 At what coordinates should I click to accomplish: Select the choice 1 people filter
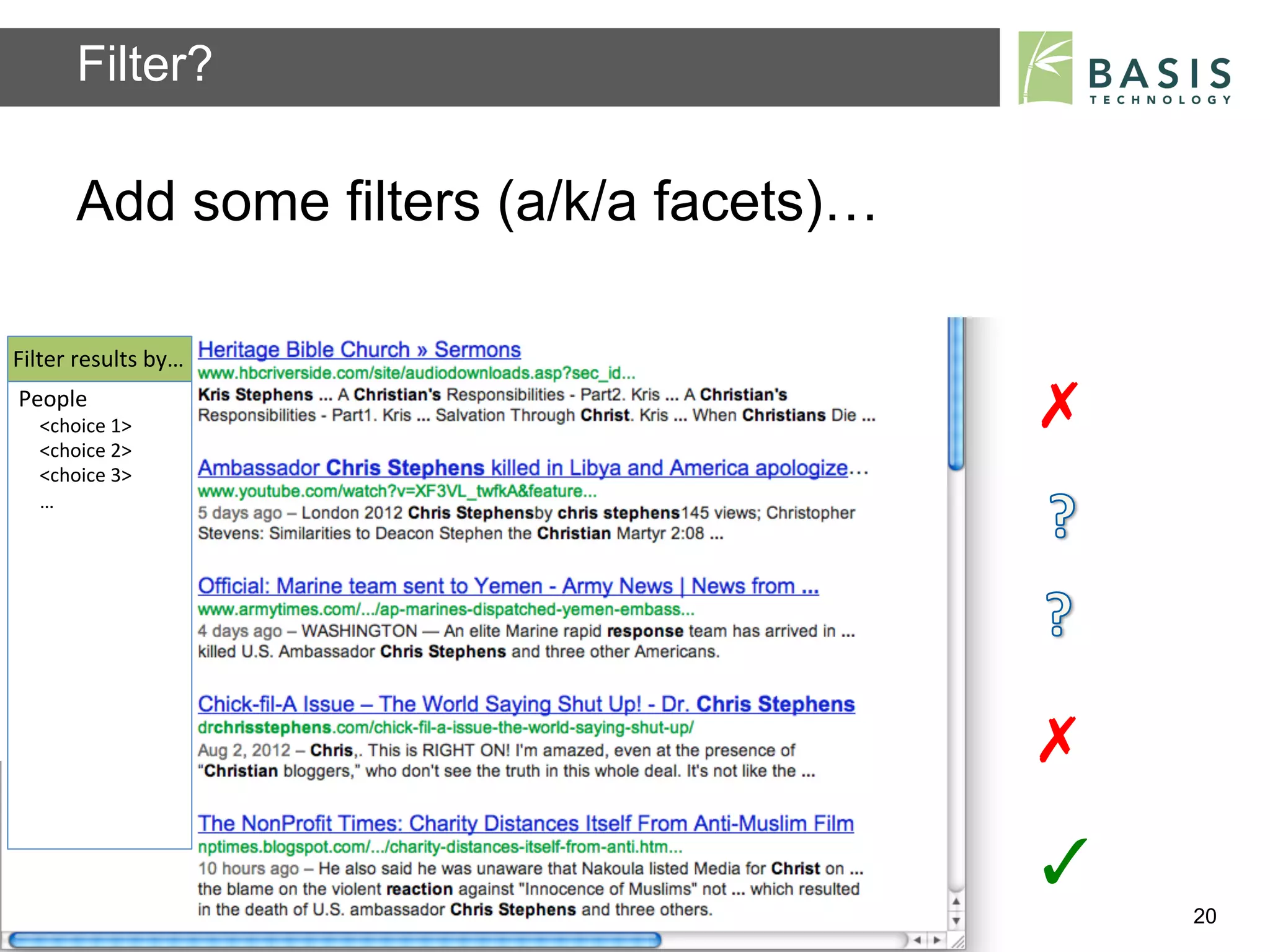(86, 426)
